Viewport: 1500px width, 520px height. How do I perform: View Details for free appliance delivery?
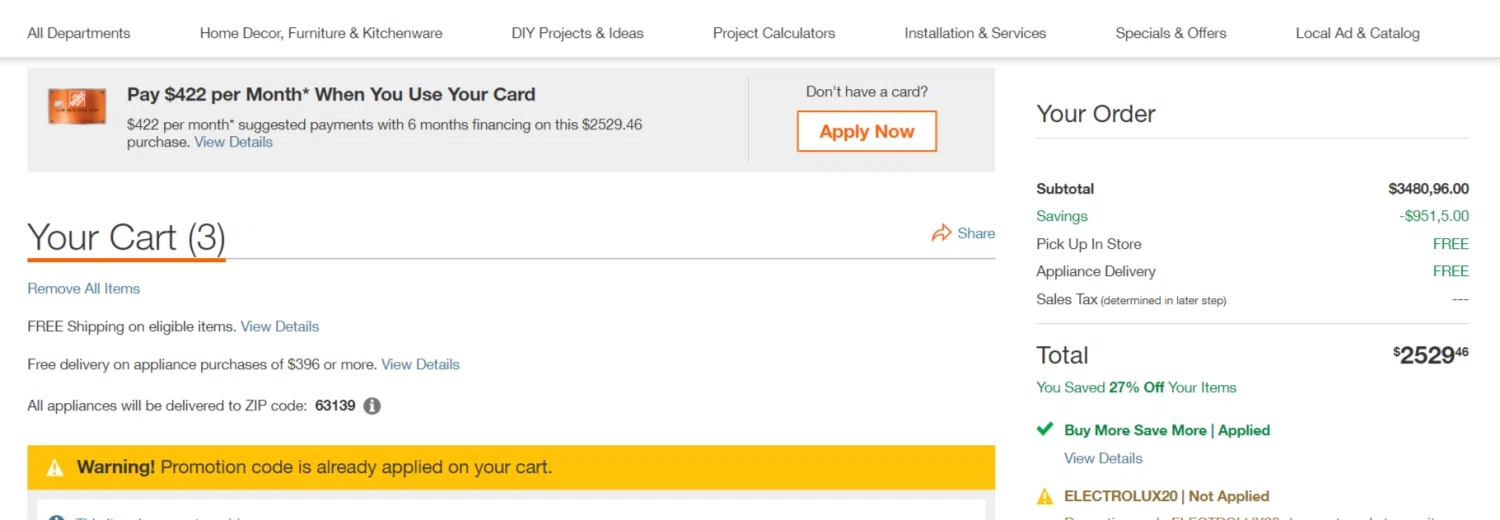coord(420,365)
